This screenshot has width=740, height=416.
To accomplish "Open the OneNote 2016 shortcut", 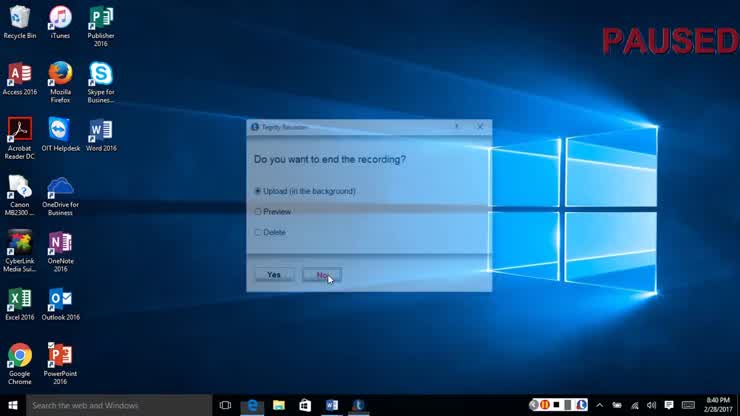I will 60,243.
